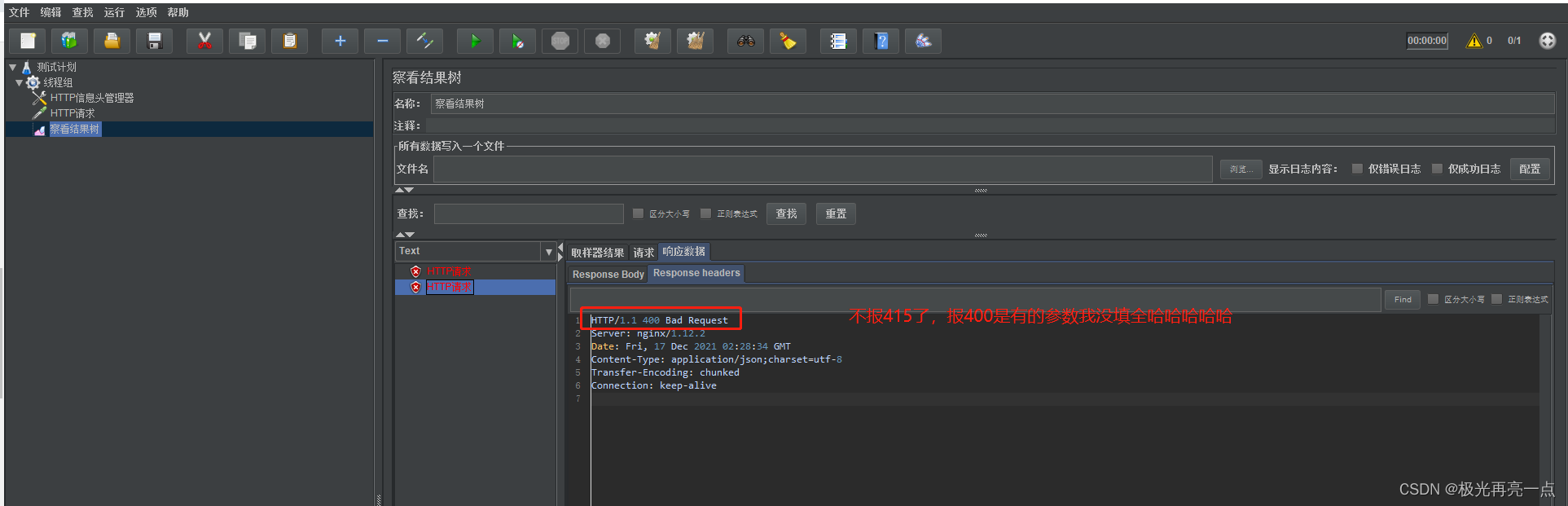Open the warning log indicator
The image size is (1568, 506).
pos(1474,41)
